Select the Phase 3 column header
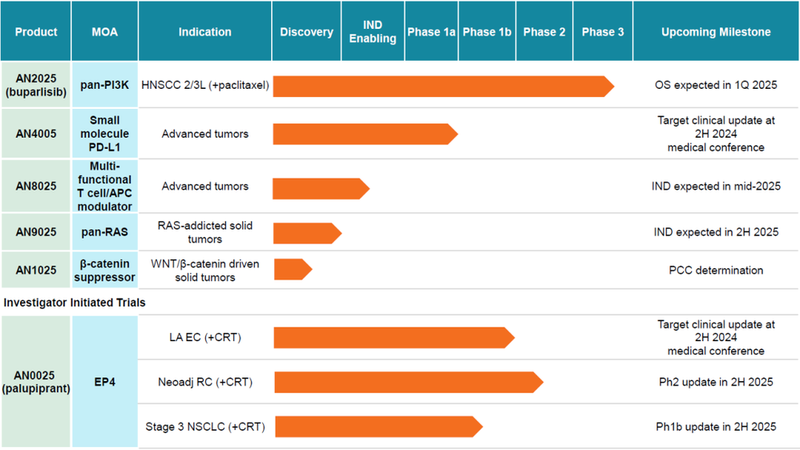The image size is (800, 450). click(x=603, y=32)
